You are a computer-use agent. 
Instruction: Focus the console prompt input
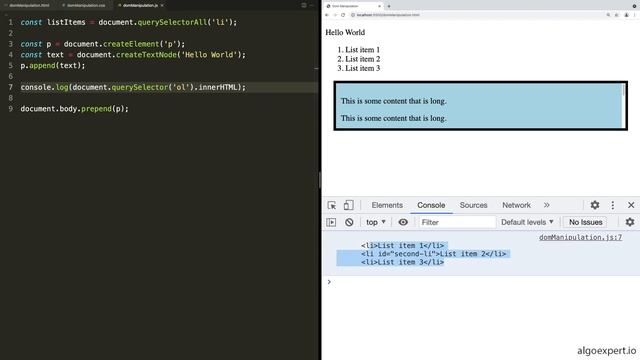click(482, 282)
